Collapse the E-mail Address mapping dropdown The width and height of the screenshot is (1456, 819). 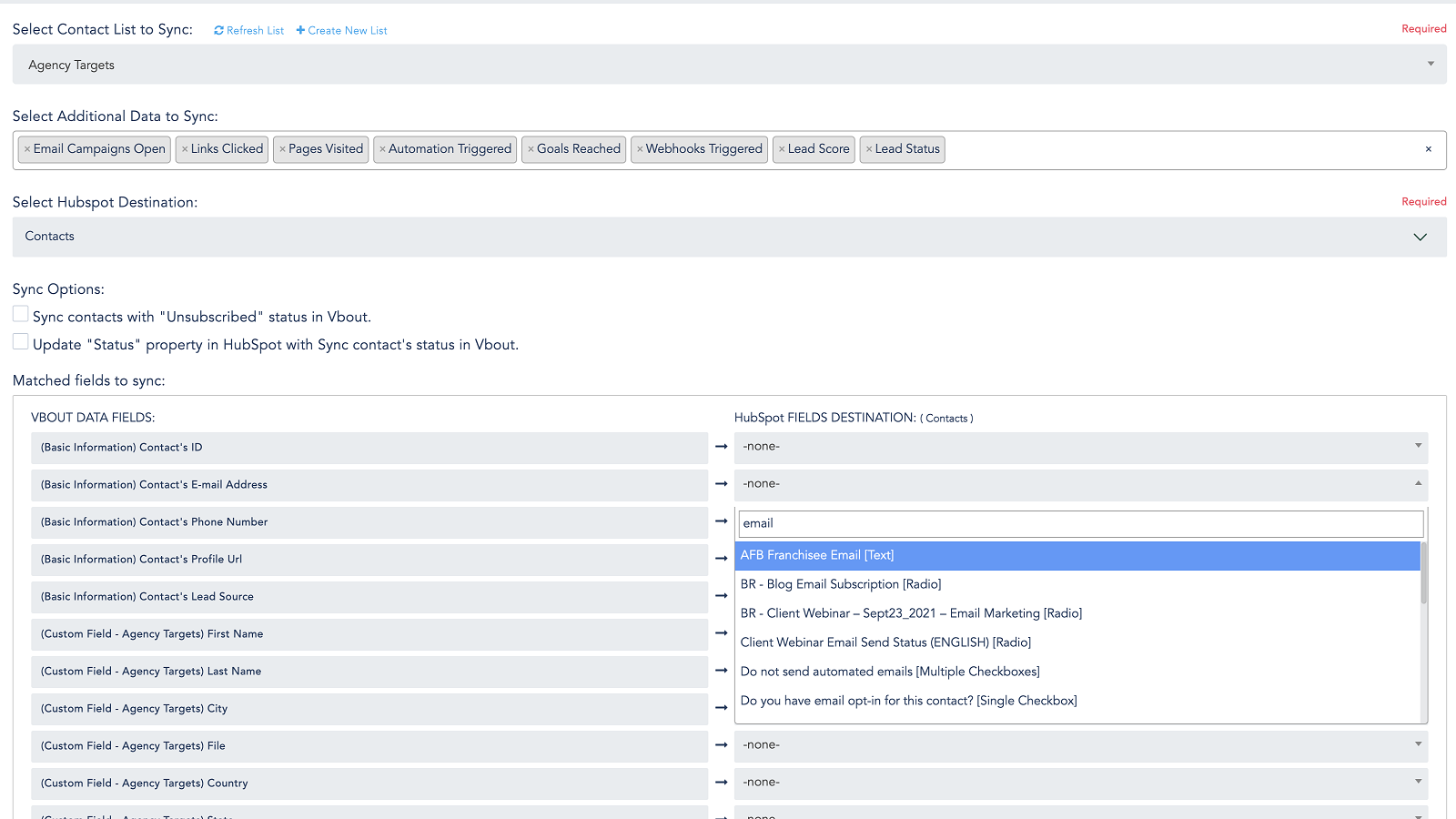1417,483
